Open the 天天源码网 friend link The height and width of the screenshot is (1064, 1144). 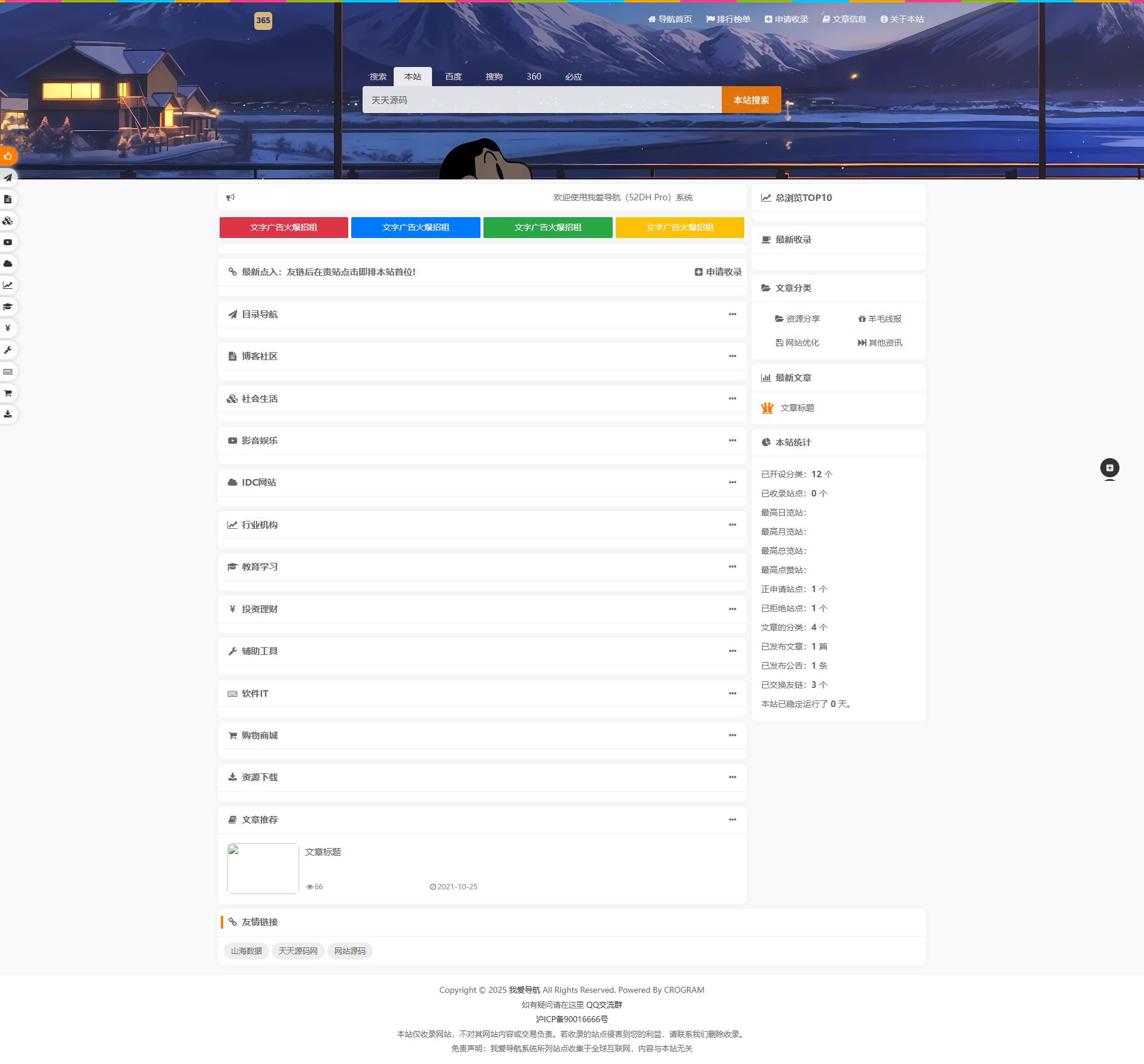pos(298,950)
